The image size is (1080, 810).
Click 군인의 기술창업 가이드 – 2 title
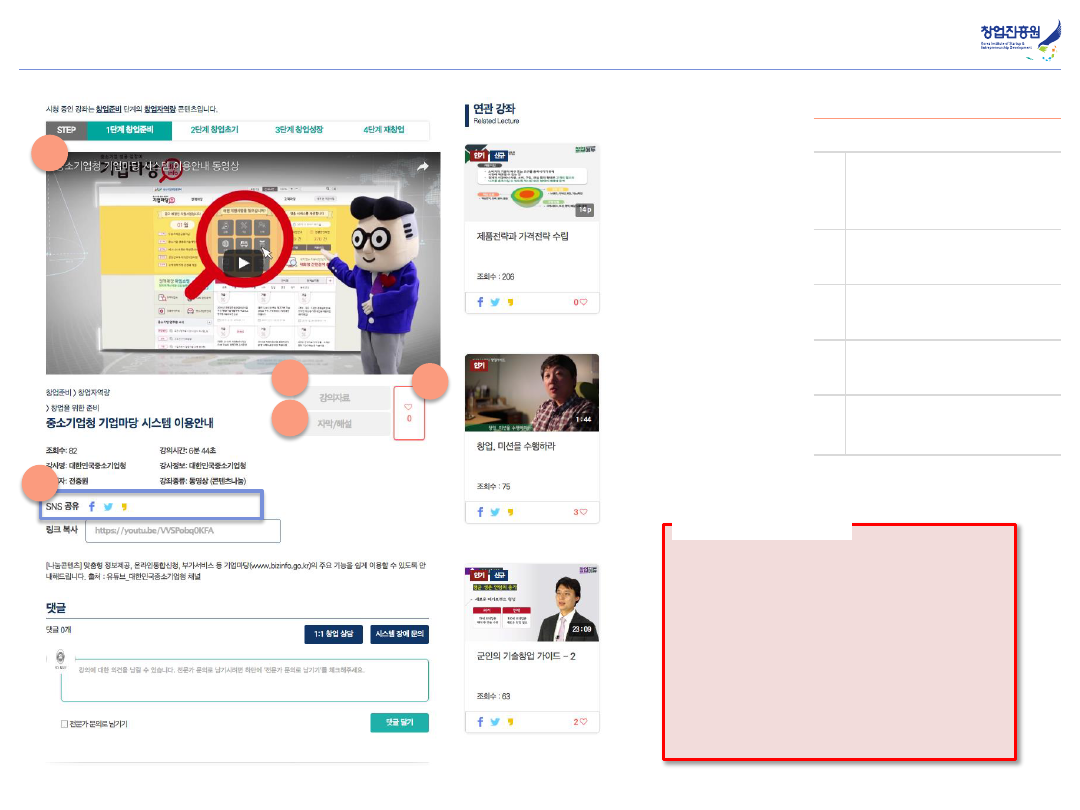tap(526, 656)
